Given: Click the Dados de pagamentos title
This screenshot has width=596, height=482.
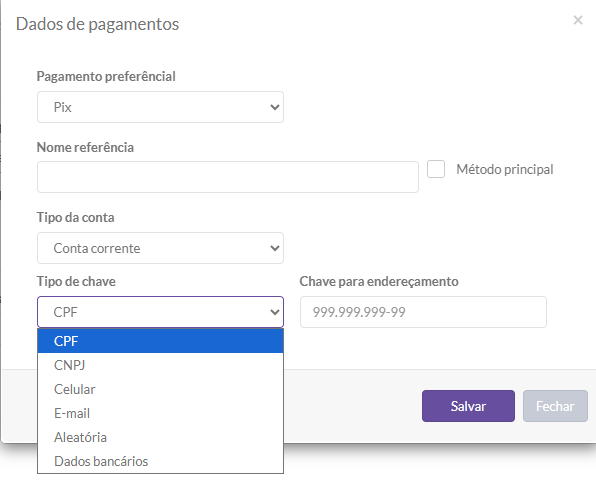Looking at the screenshot, I should (97, 24).
